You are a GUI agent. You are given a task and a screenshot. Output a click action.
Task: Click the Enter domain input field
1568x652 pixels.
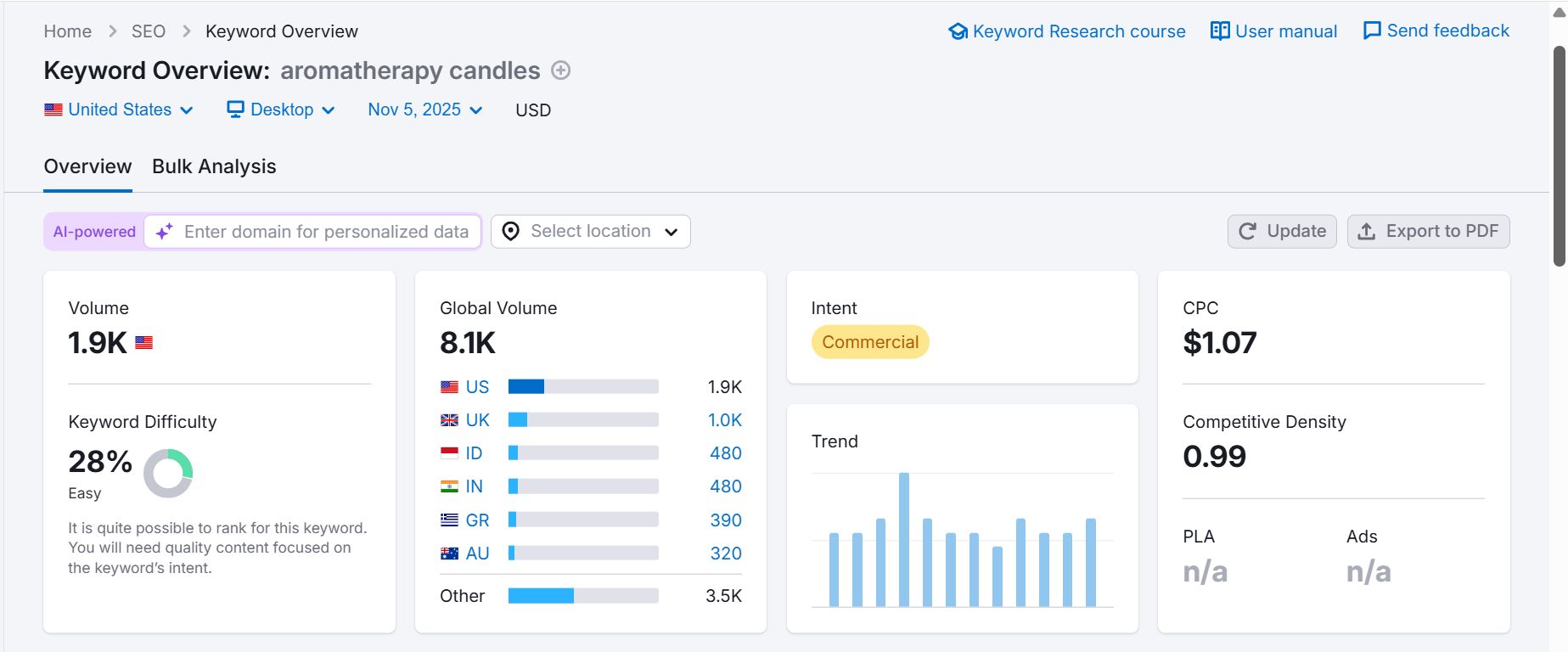click(x=326, y=232)
